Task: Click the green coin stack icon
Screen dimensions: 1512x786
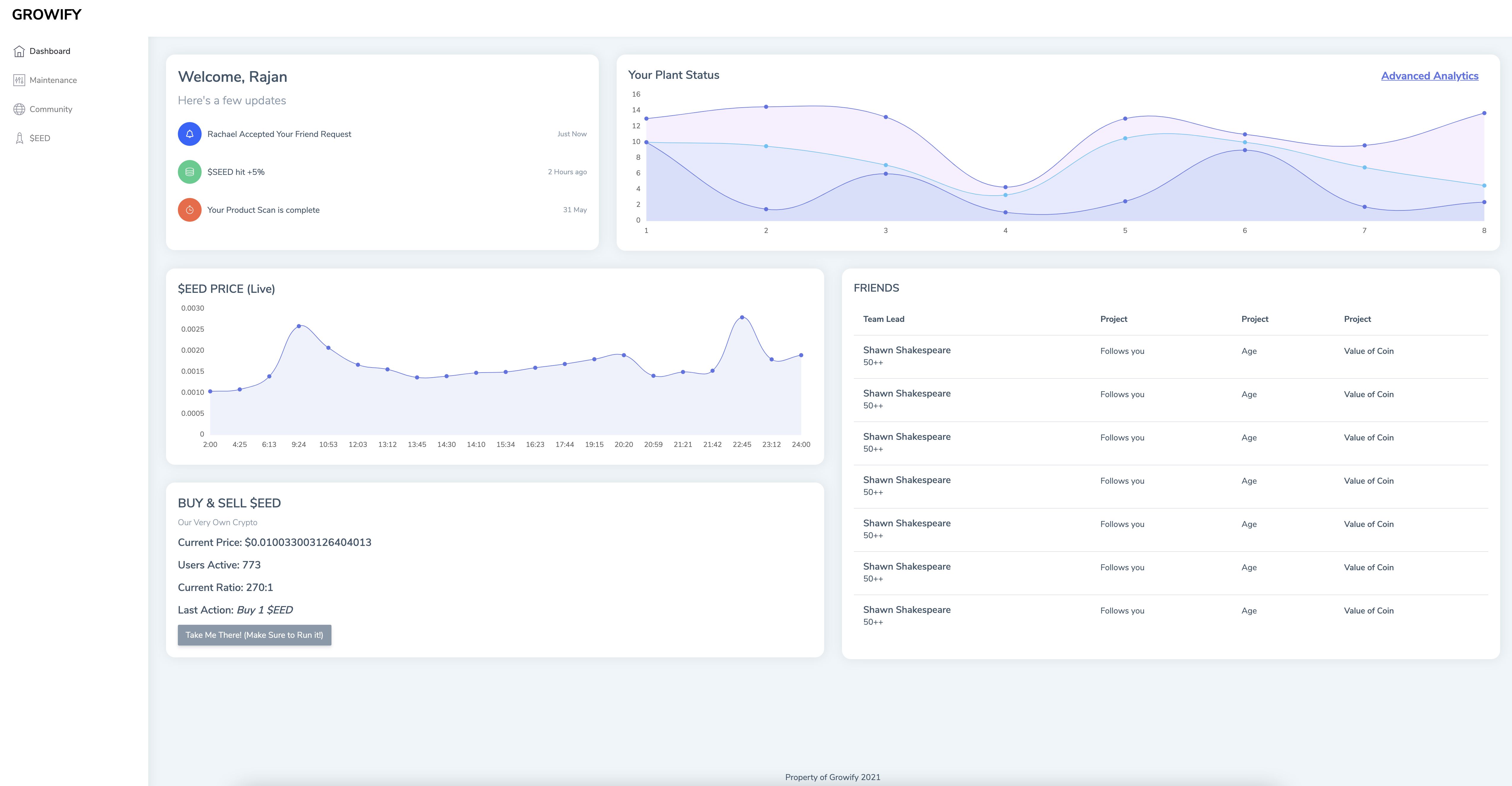Action: pos(189,172)
